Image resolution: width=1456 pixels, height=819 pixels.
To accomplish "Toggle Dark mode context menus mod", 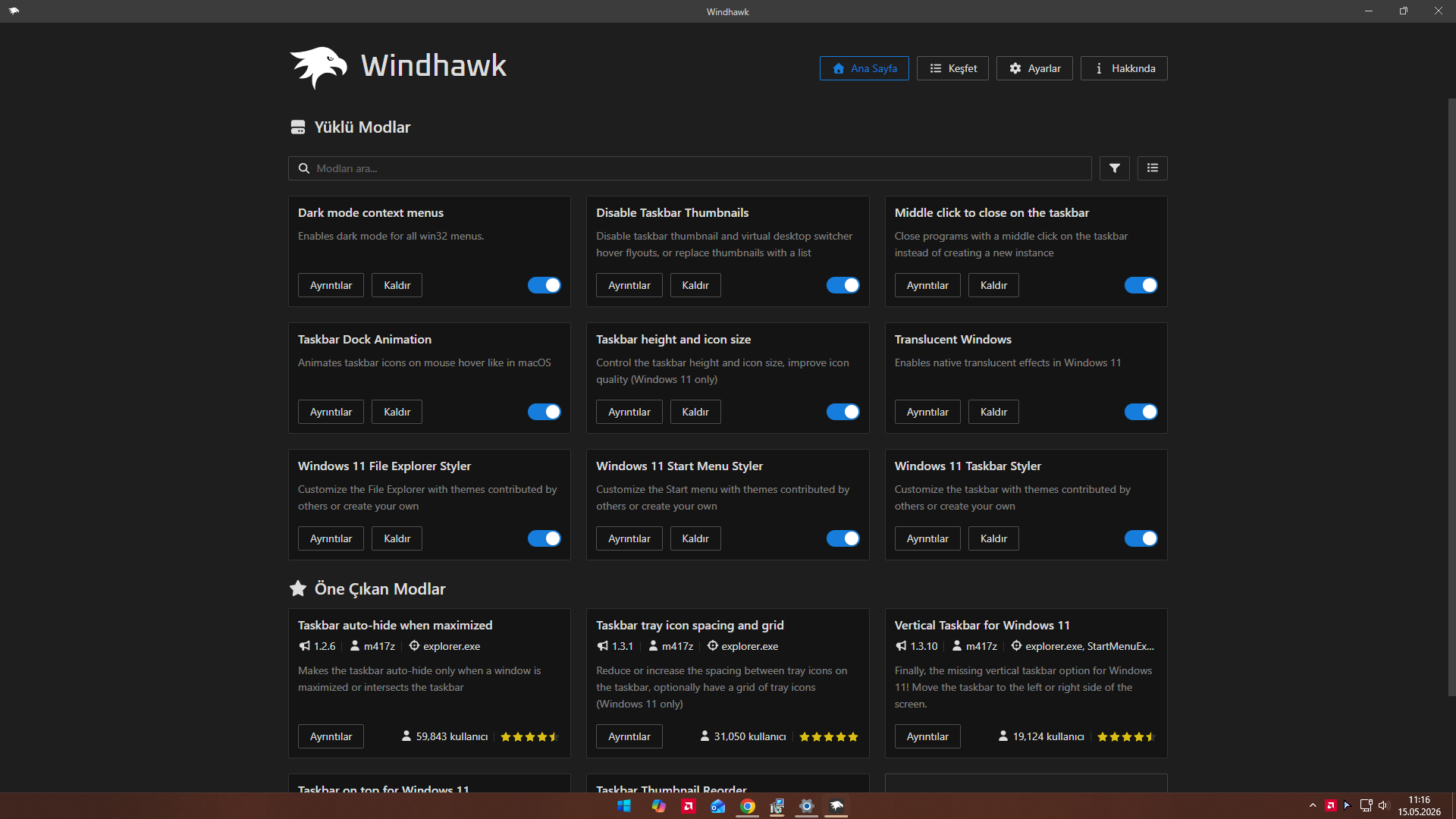I will (x=544, y=285).
